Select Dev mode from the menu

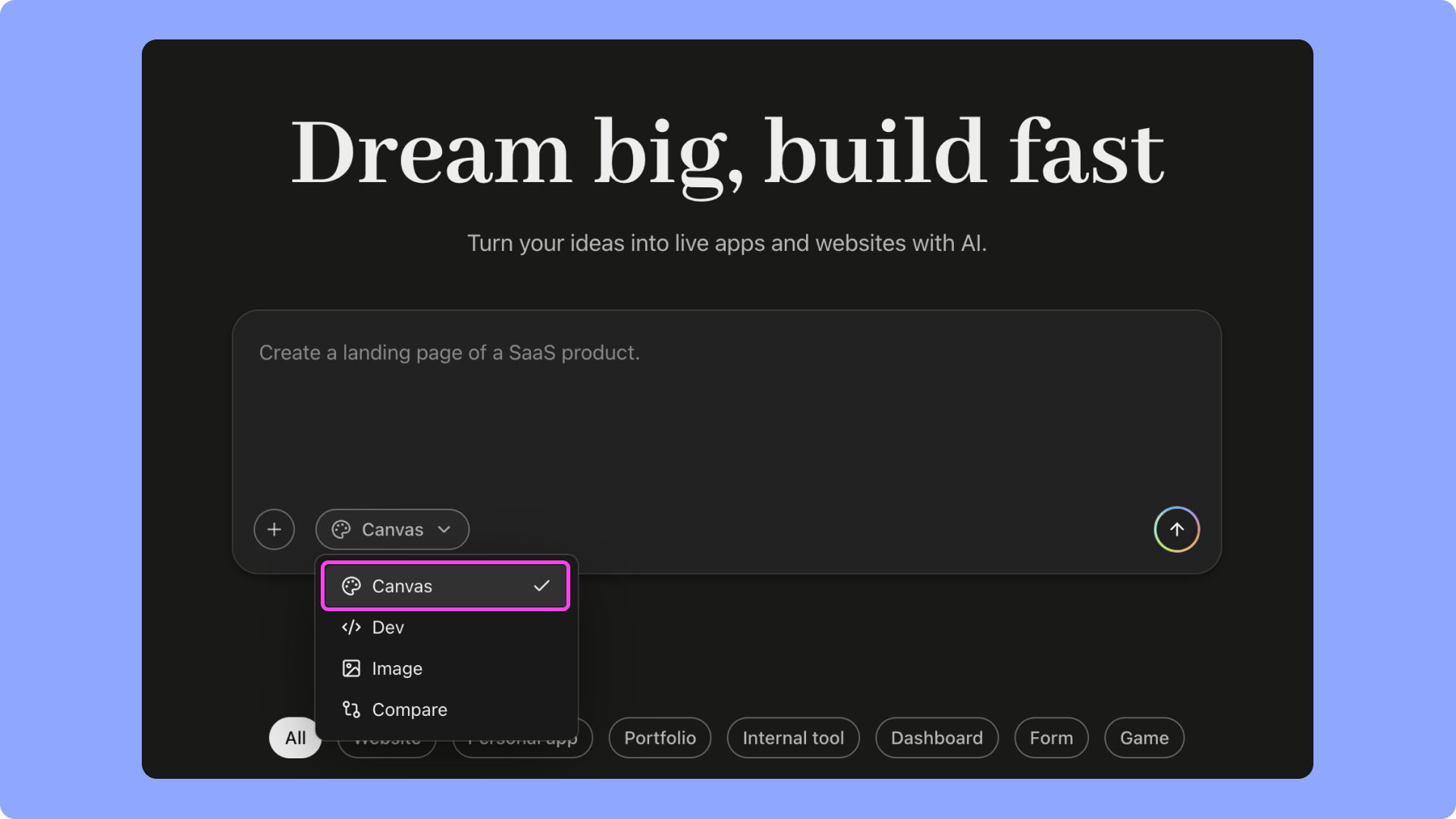[388, 627]
